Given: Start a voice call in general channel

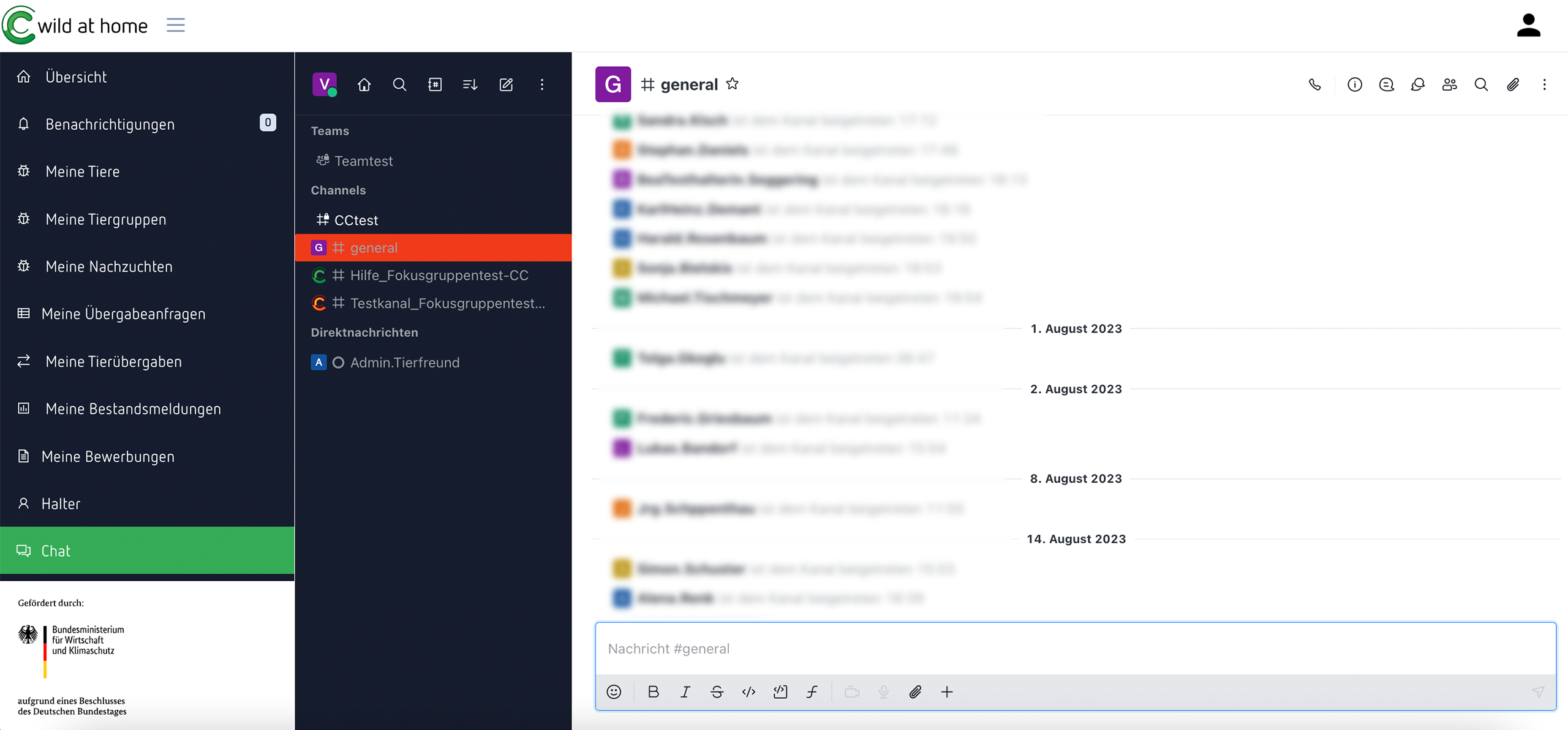Looking at the screenshot, I should click(x=1314, y=85).
